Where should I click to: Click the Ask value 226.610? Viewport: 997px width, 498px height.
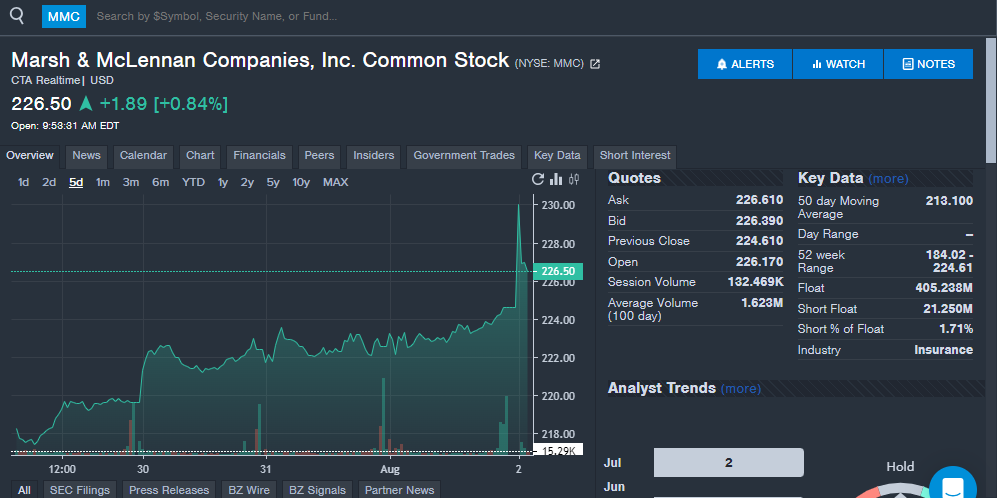click(x=759, y=200)
